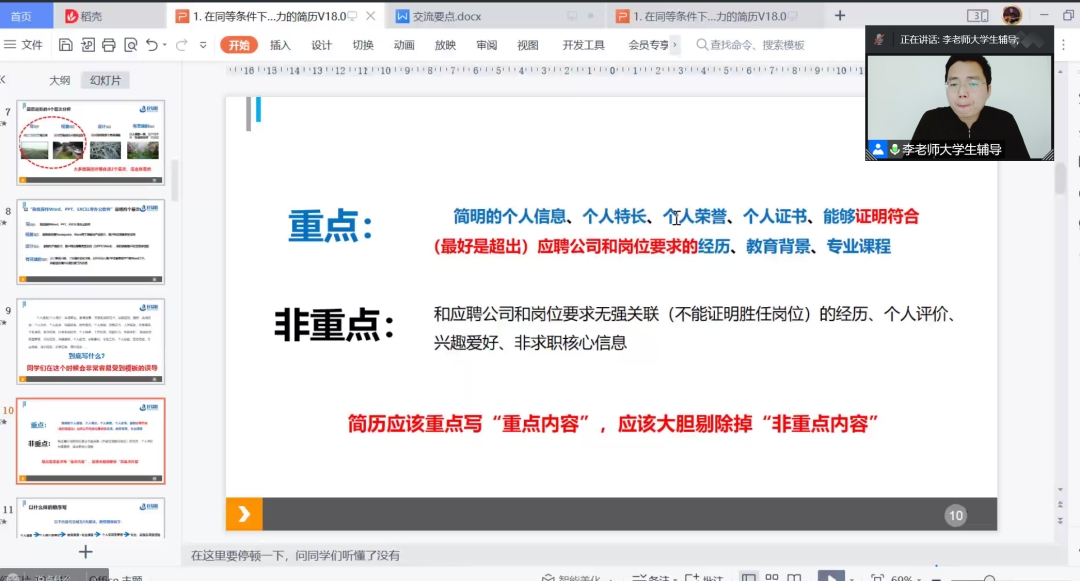Switch to the 大纲 outline pane
This screenshot has width=1080, height=581.
coord(60,81)
